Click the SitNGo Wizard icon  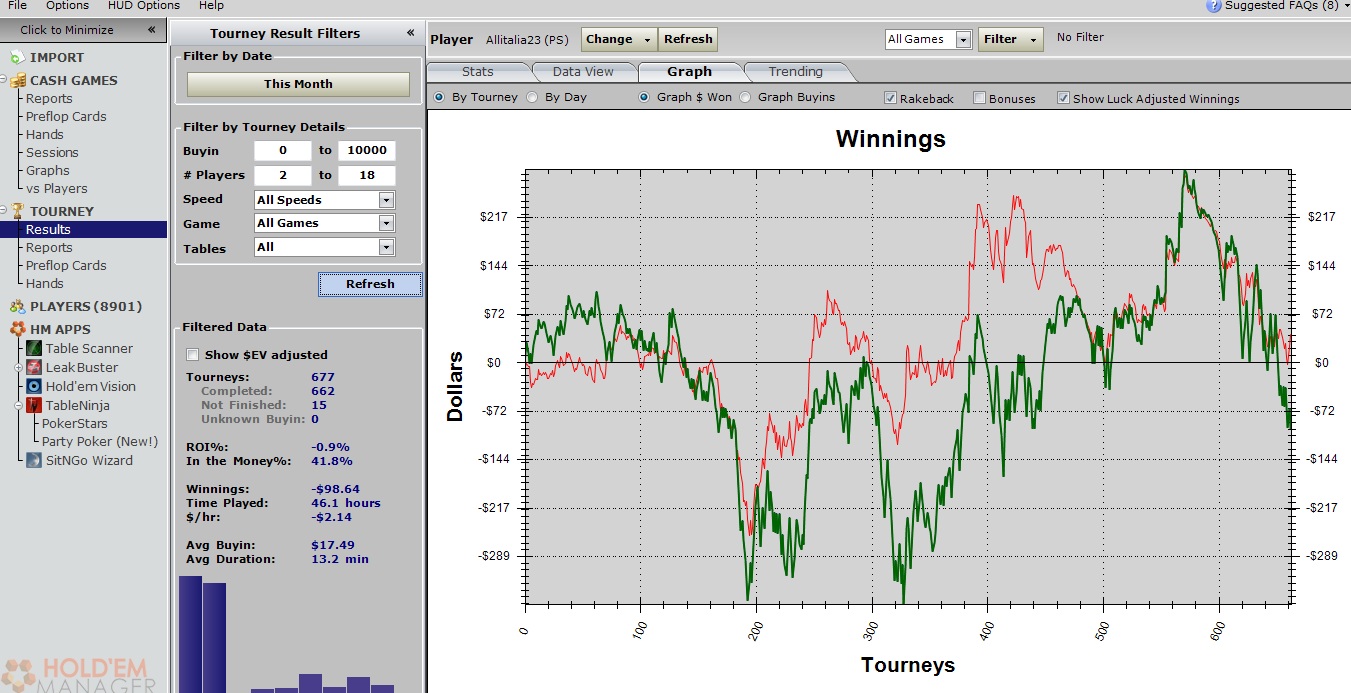click(x=34, y=461)
